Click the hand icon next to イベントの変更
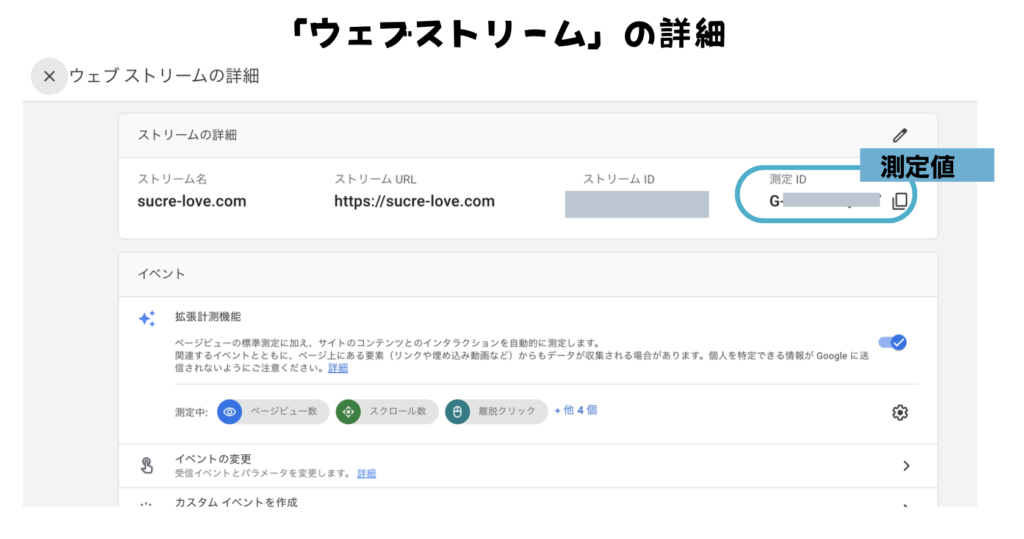This screenshot has width=1024, height=539. (x=147, y=465)
